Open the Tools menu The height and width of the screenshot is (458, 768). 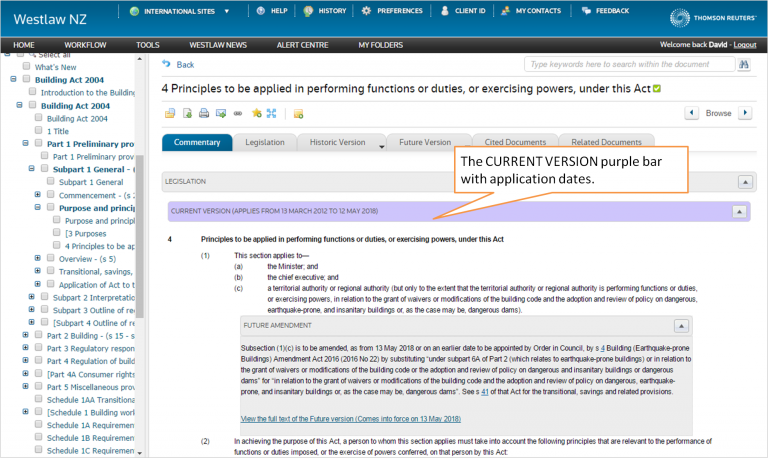(x=148, y=45)
